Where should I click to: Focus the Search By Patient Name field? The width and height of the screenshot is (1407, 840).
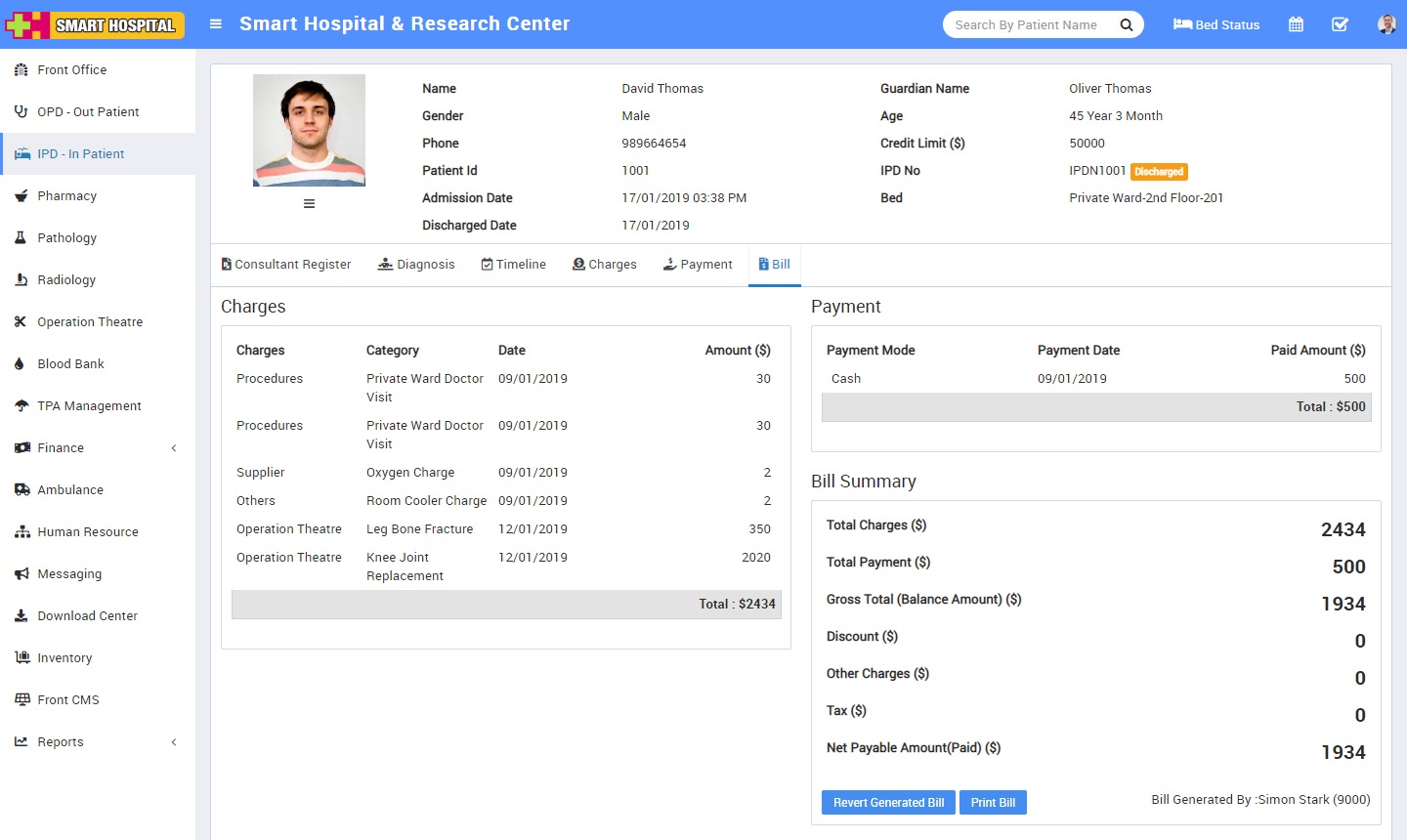(x=1026, y=25)
